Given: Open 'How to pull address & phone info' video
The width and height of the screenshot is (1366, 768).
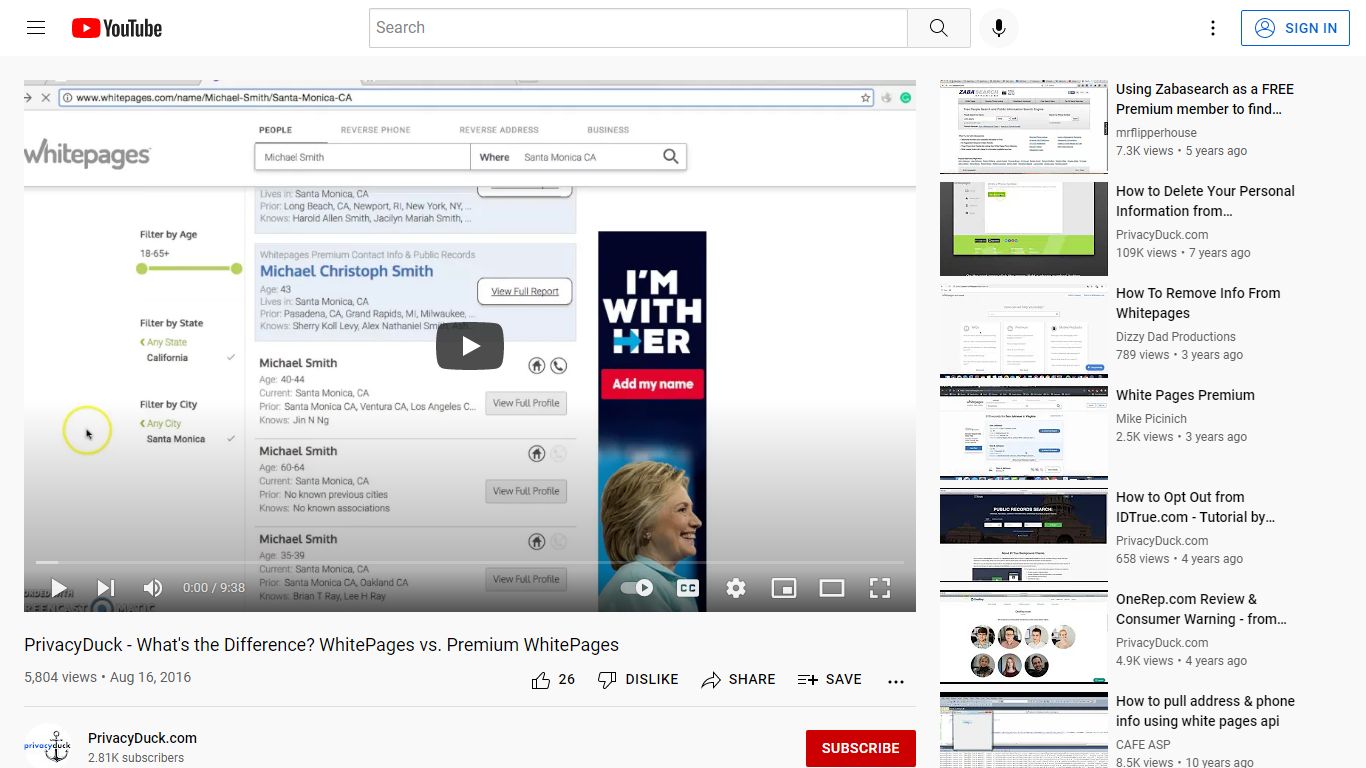Looking at the screenshot, I should (1205, 711).
